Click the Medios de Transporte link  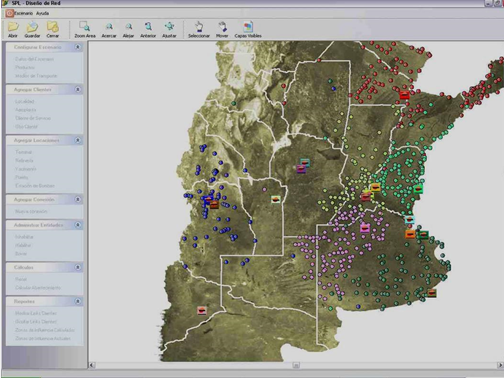click(36, 76)
